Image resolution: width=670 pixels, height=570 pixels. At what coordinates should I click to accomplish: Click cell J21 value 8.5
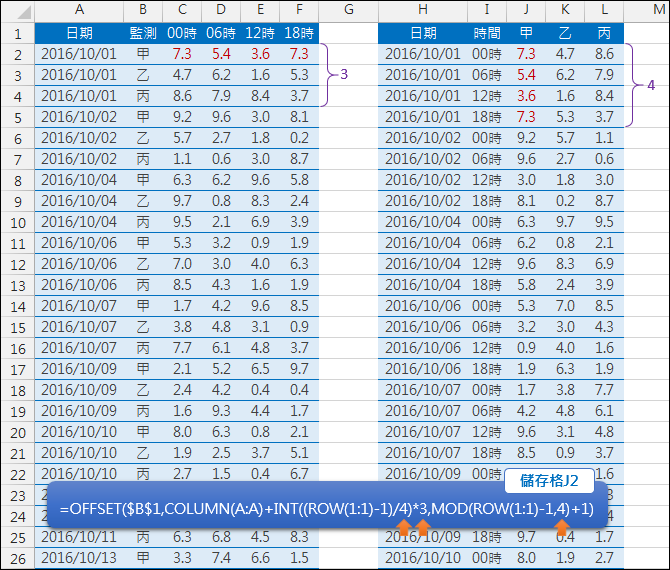[x=526, y=453]
